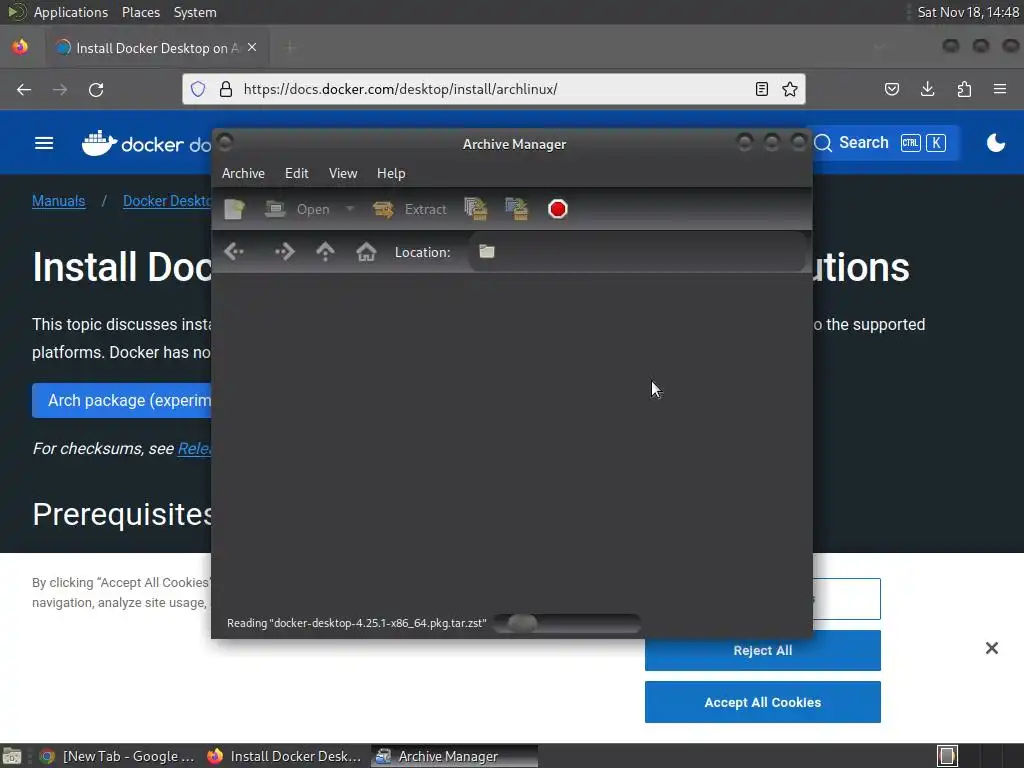Click Accept All Cookies button

[x=763, y=702]
